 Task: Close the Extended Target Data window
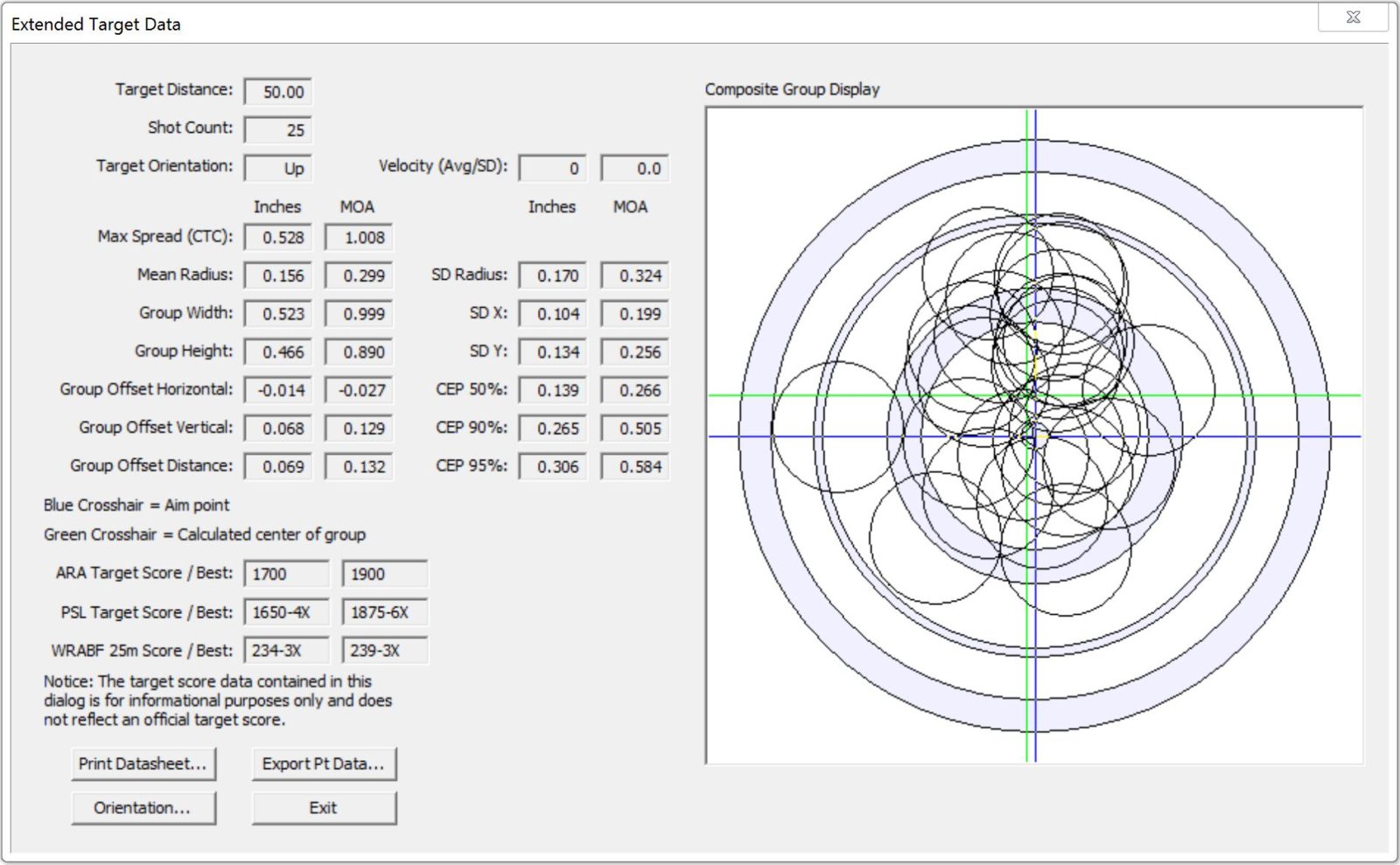pos(1353,17)
